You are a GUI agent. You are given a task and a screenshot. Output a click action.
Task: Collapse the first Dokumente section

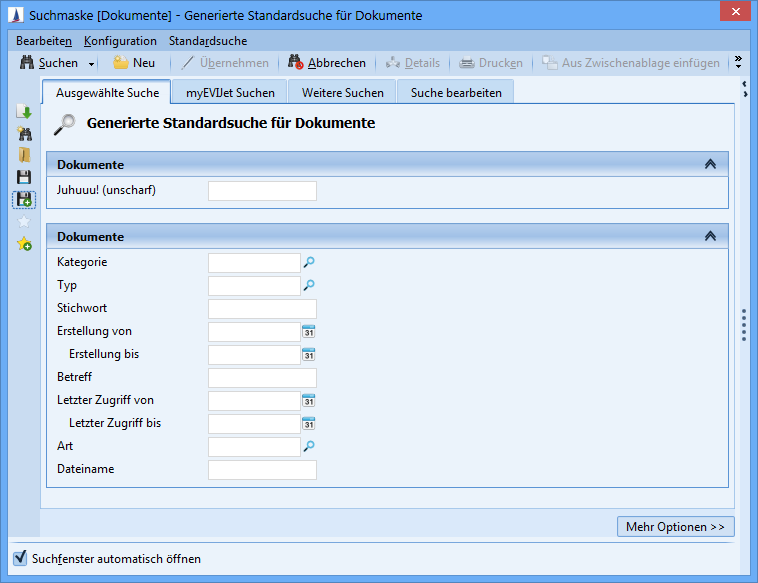click(710, 164)
